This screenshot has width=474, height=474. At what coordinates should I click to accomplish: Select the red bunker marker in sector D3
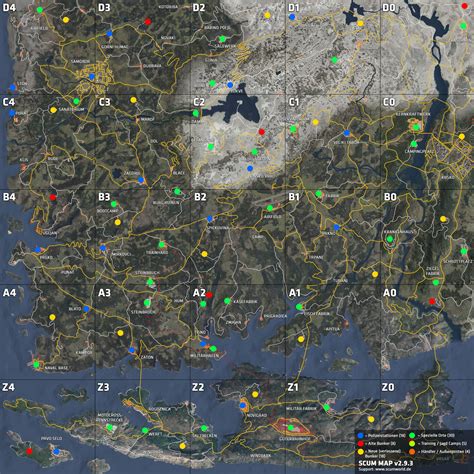148,22
